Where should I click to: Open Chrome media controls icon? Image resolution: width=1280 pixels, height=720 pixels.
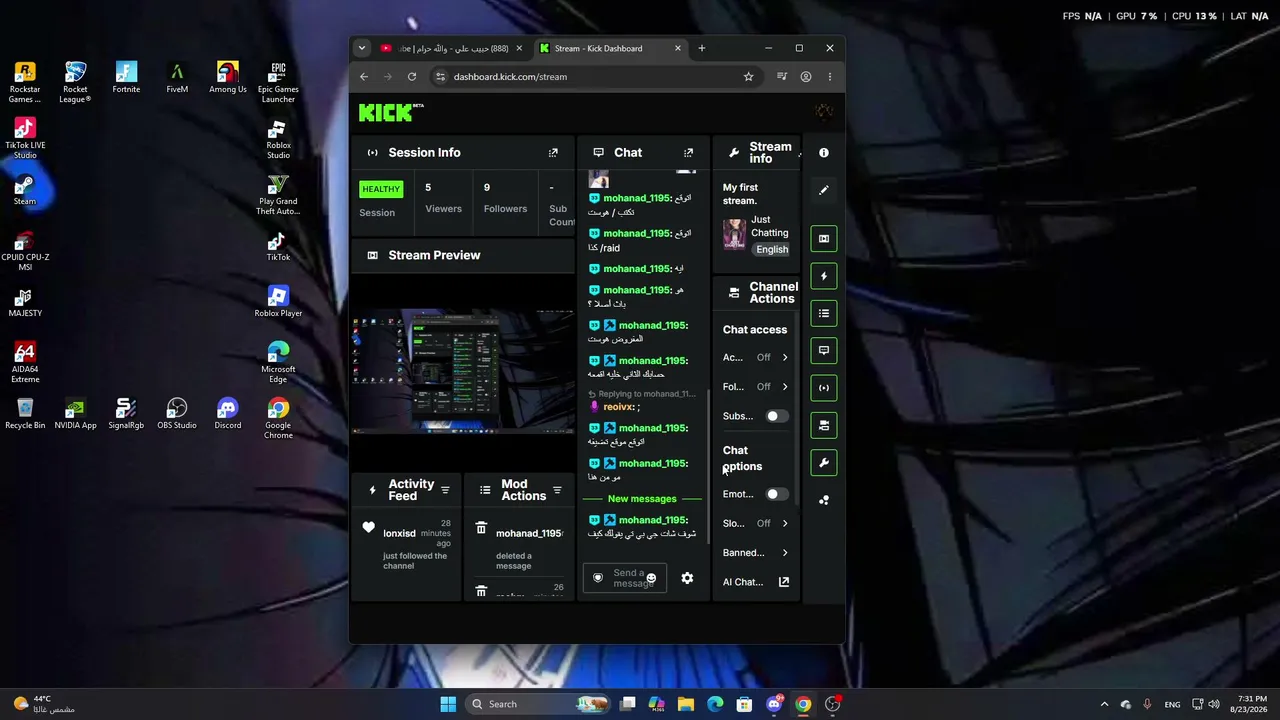coord(782,76)
